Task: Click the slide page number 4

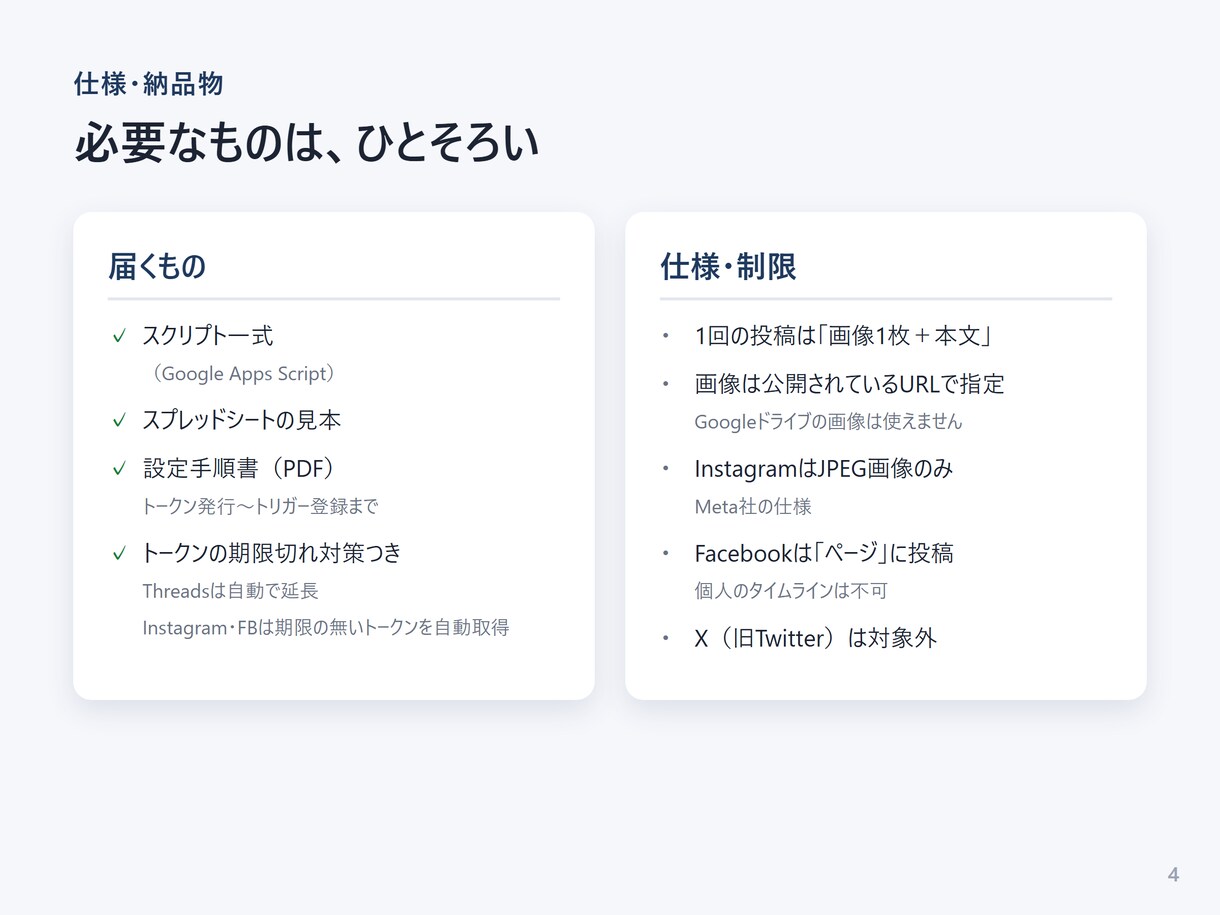Action: (x=1173, y=875)
